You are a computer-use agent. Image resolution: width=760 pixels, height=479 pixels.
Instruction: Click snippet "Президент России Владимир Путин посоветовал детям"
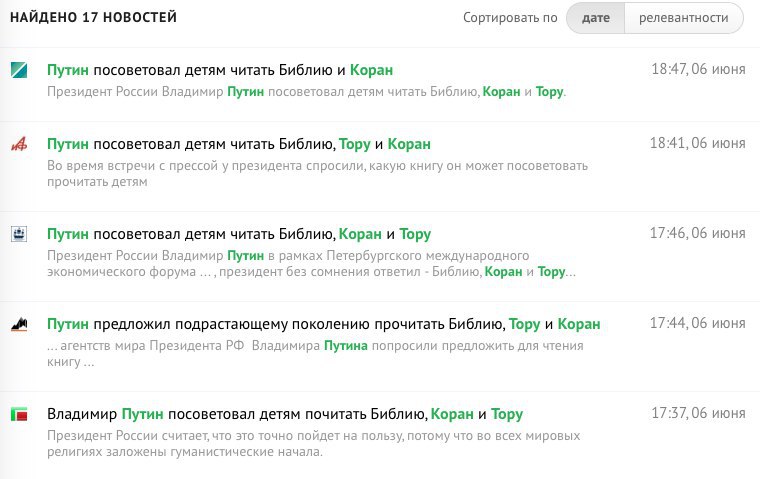click(306, 92)
